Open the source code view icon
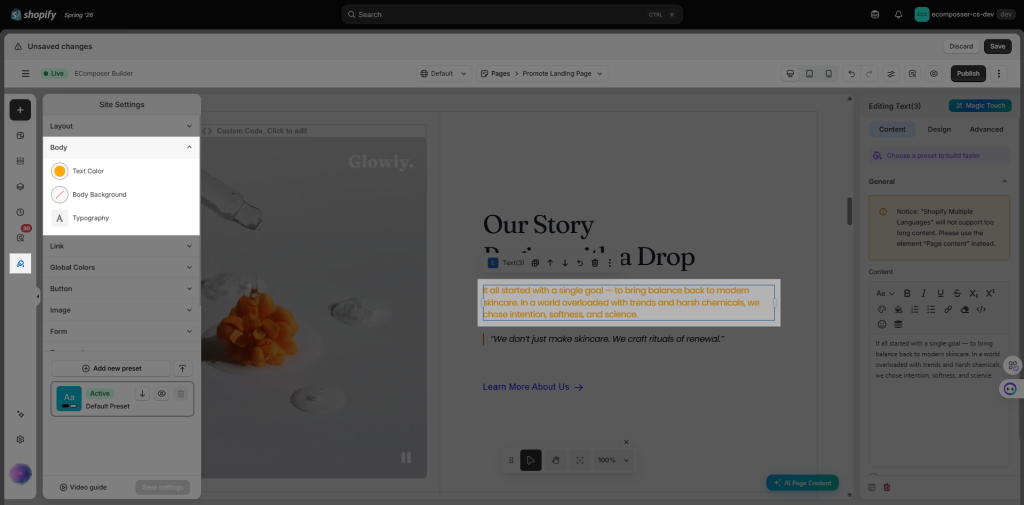Viewport: 1024px width, 505px height. click(x=981, y=309)
